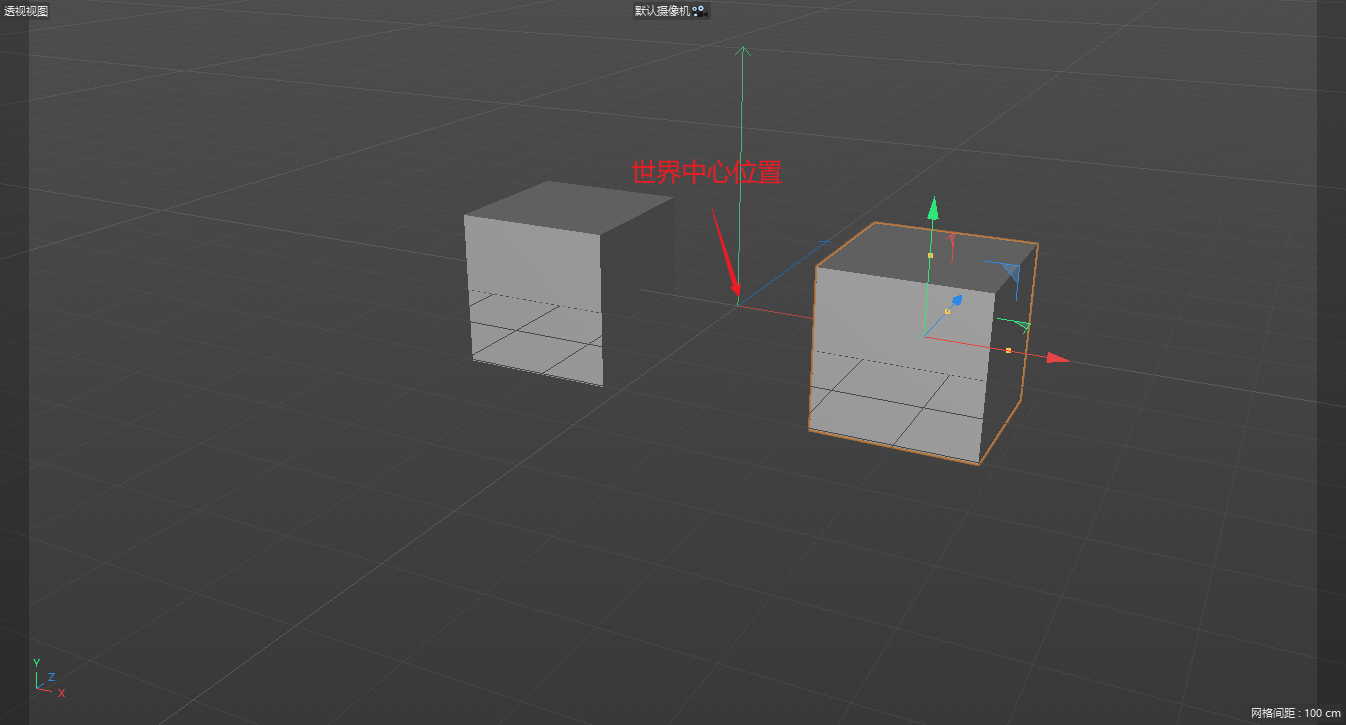Pick the yellow handle on the blue Z axis
1346x725 pixels.
point(947,312)
